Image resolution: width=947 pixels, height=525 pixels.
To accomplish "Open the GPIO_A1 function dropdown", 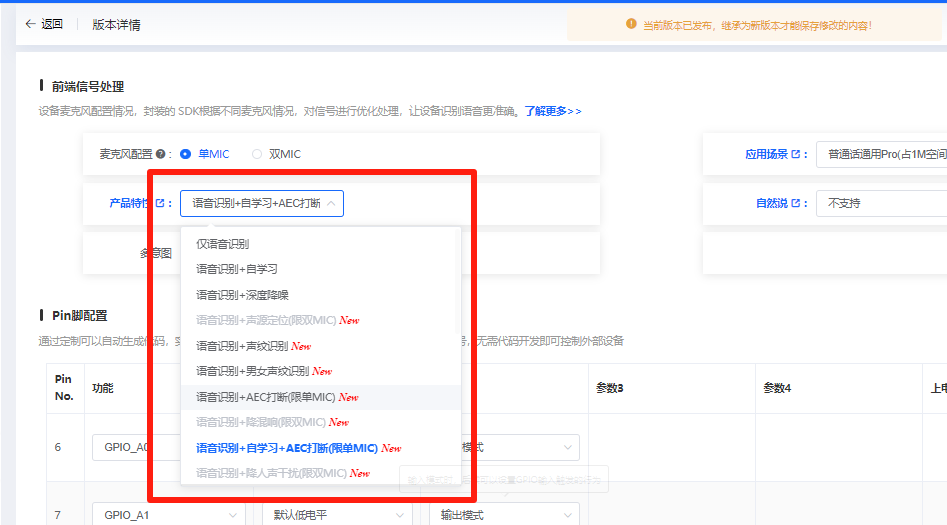I will tap(169, 515).
